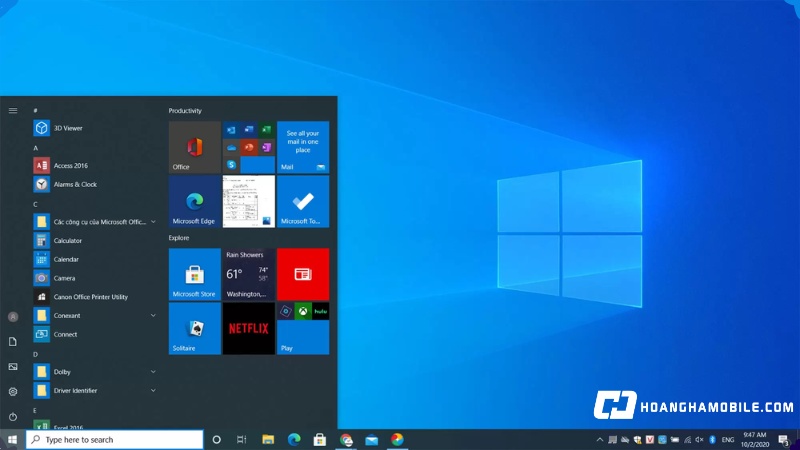The height and width of the screenshot is (450, 800).
Task: Open Canon Office Printer Utility
Action: tap(94, 297)
